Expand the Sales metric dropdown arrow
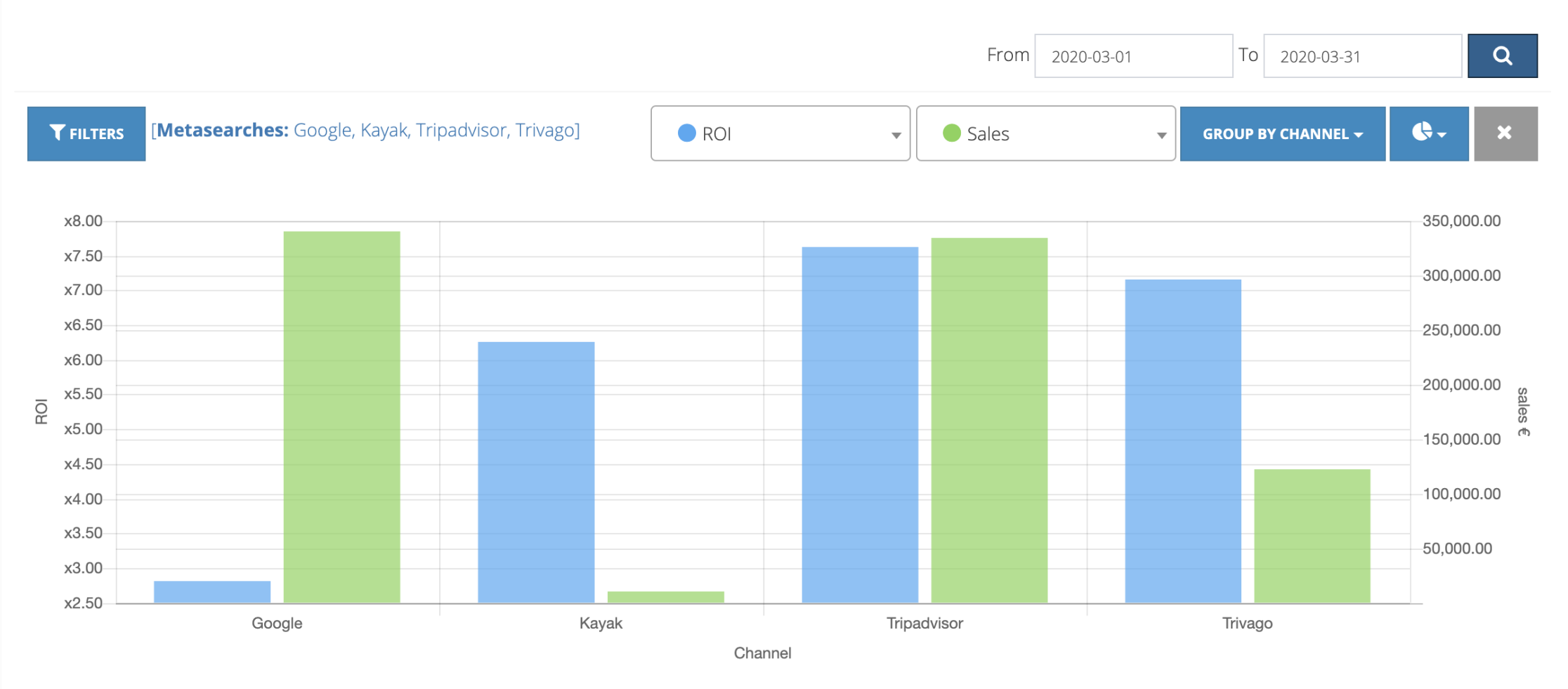 click(x=1161, y=135)
